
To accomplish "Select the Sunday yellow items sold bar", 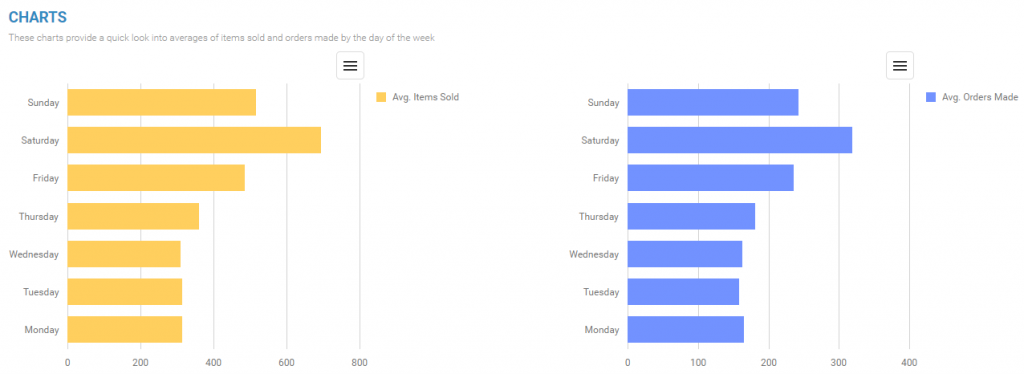I will [162, 102].
